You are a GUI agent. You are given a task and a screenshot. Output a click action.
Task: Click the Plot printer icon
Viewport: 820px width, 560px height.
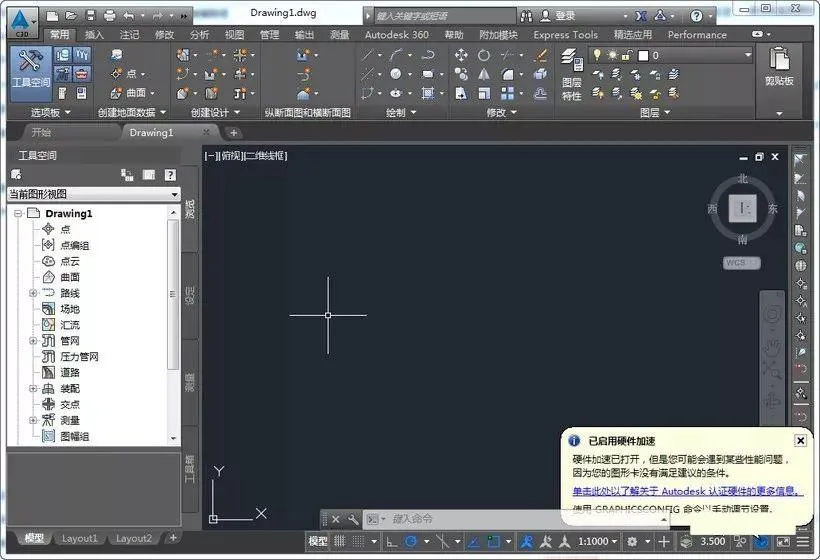(109, 16)
